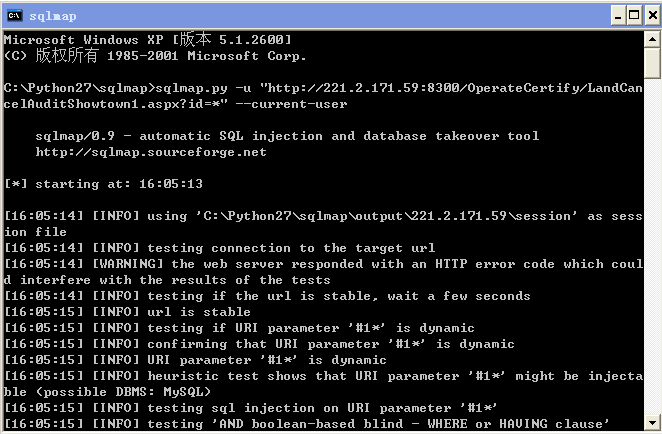Click the 'url is stable' info line
Screen dimensions: 662x434
click(x=128, y=312)
